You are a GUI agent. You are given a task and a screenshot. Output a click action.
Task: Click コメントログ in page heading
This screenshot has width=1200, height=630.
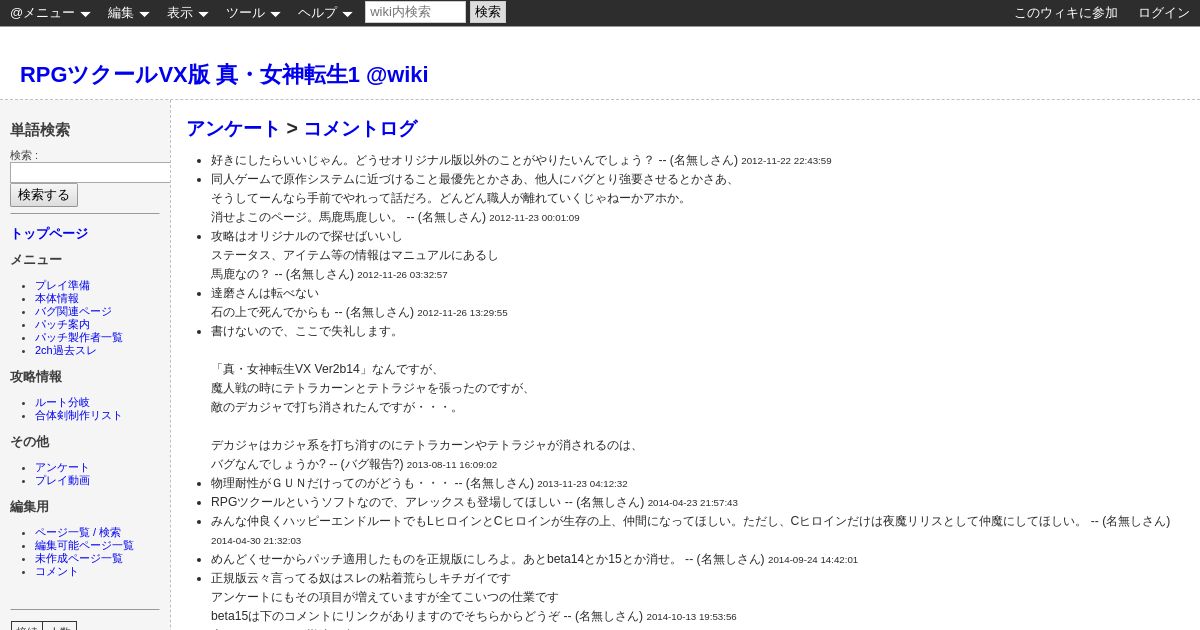tap(360, 128)
